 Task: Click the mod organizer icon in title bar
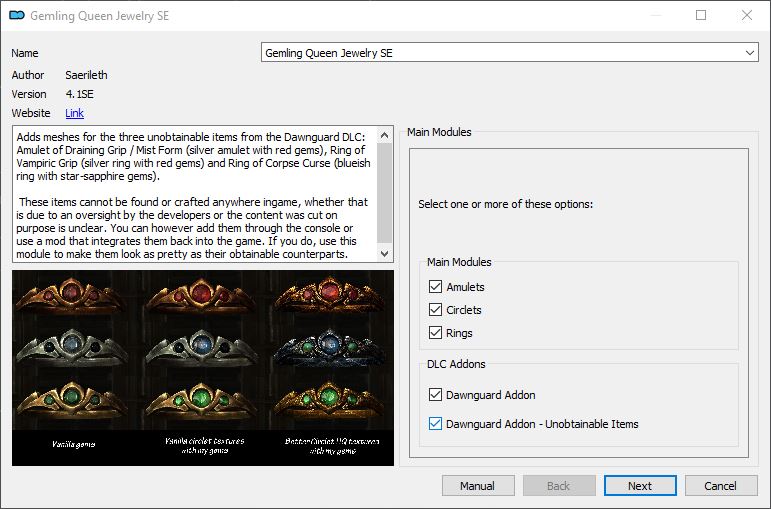[17, 16]
